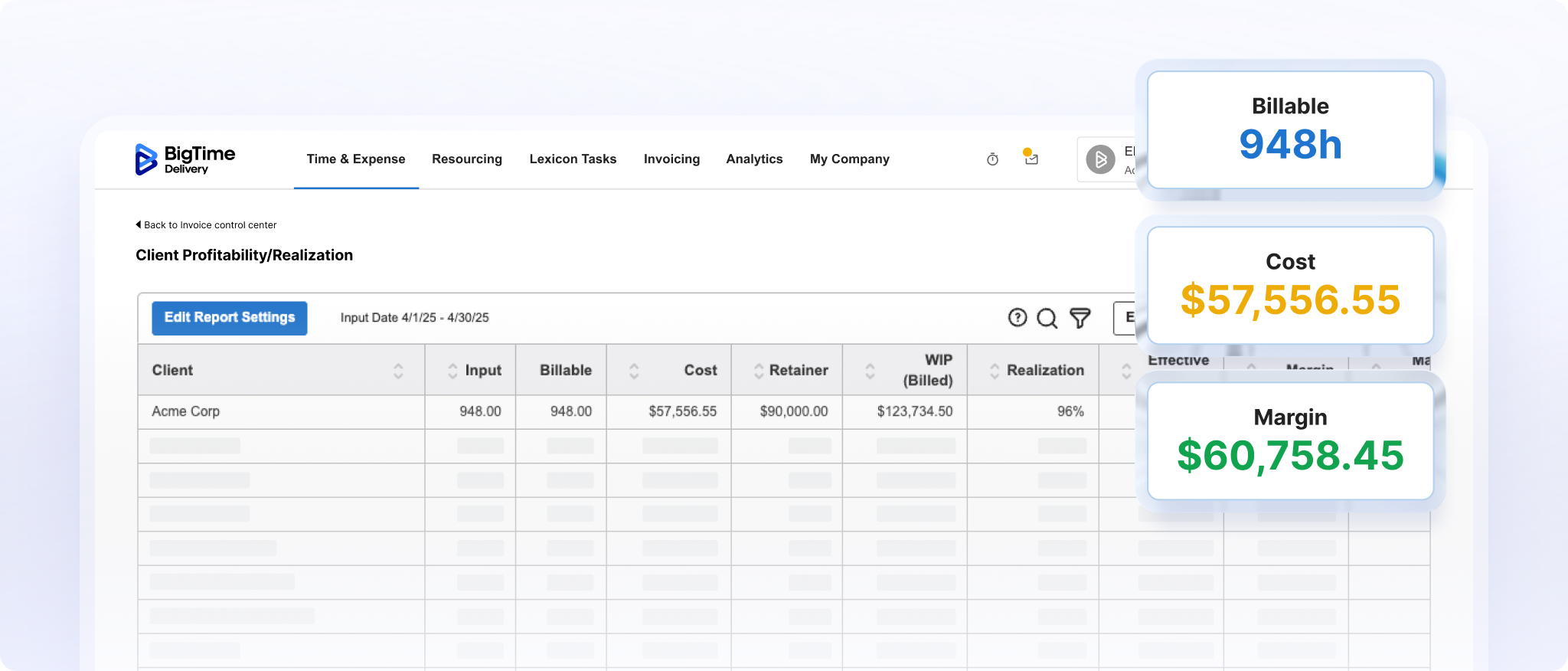
Task: Open the notifications inbox icon
Action: (x=1031, y=159)
